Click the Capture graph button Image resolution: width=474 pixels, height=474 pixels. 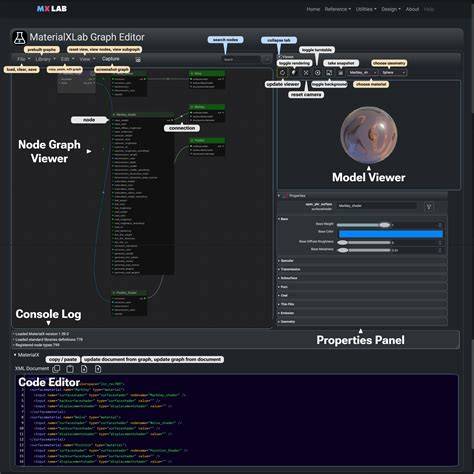click(x=110, y=59)
